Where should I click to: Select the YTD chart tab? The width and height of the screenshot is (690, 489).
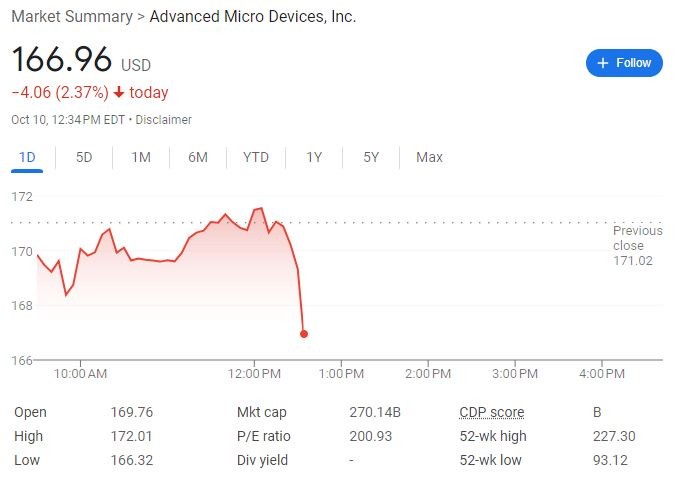[256, 157]
